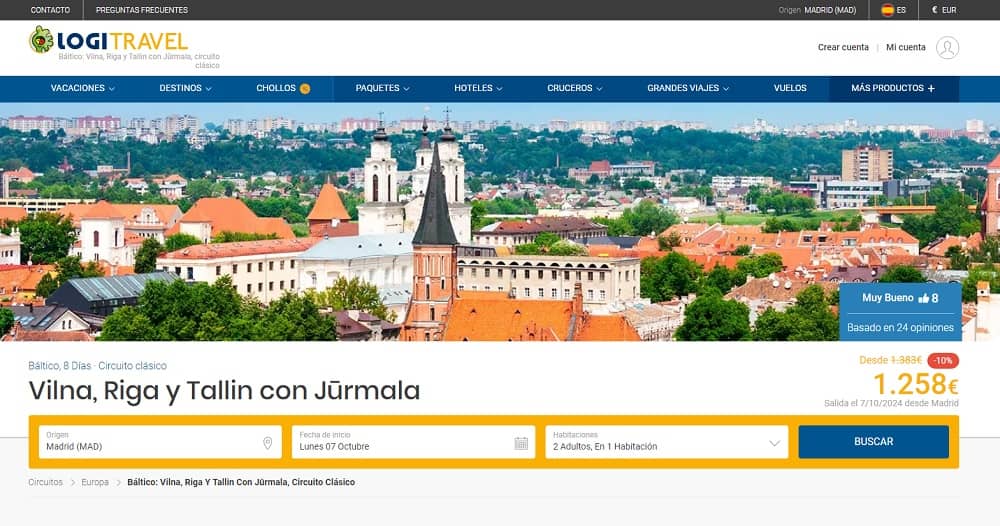Screen dimensions: 1000x526
Task: Expand the Hoteles menu chevron
Action: tap(499, 89)
